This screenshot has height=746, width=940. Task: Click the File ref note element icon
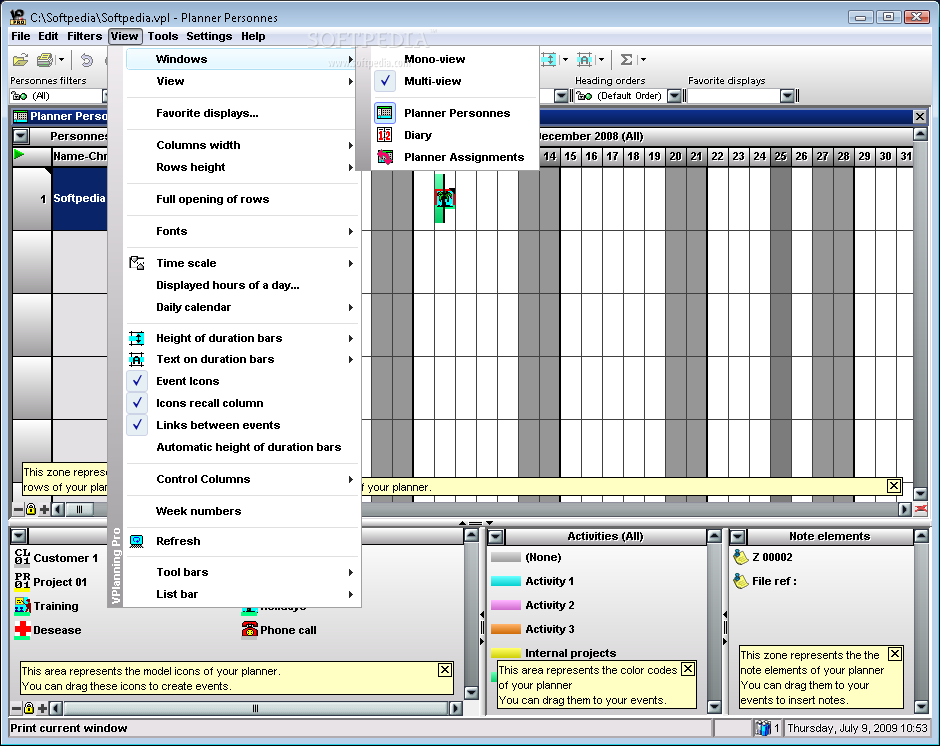tap(741, 581)
